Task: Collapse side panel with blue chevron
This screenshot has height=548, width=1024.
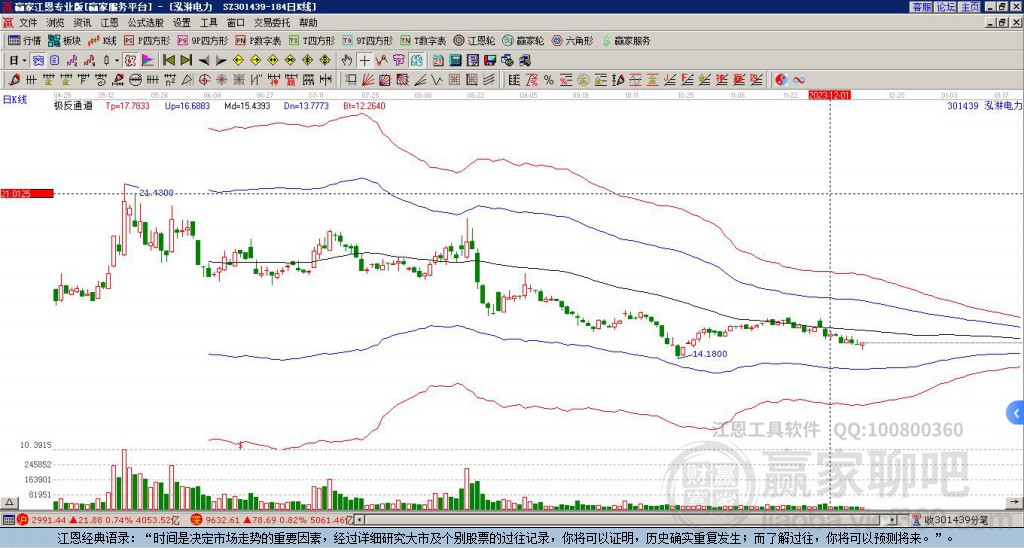Action: [1015, 413]
